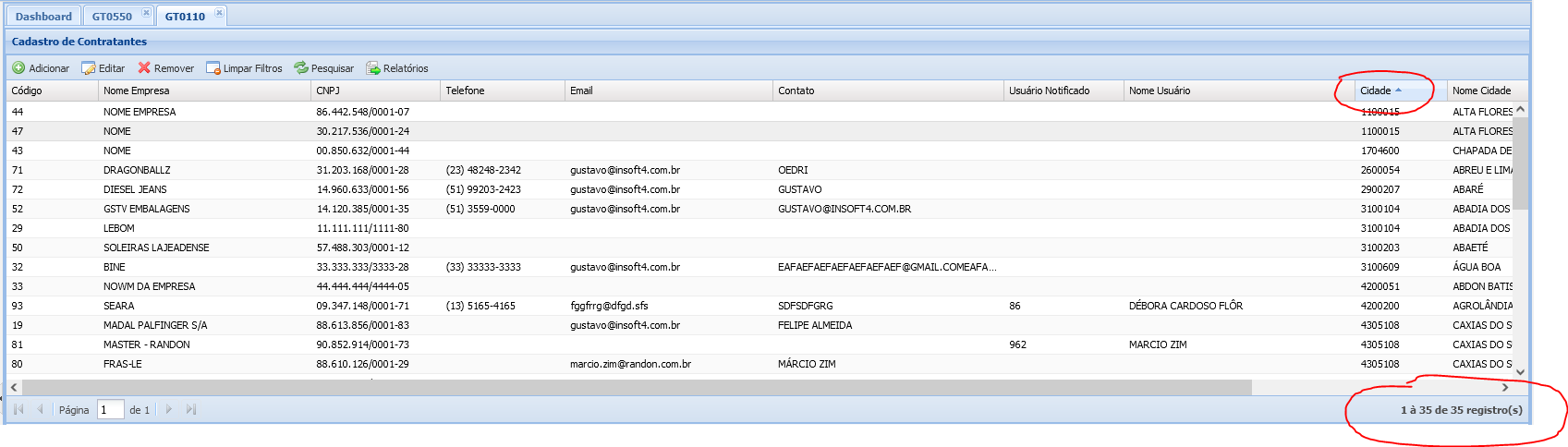Toggle sort on Cidade column header

1401,91
